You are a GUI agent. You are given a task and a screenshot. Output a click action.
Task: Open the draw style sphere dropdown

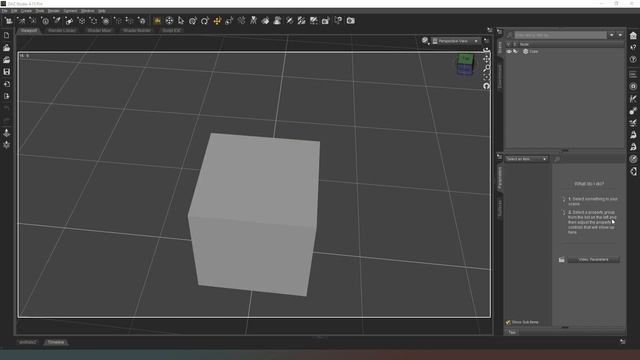pyautogui.click(x=425, y=41)
